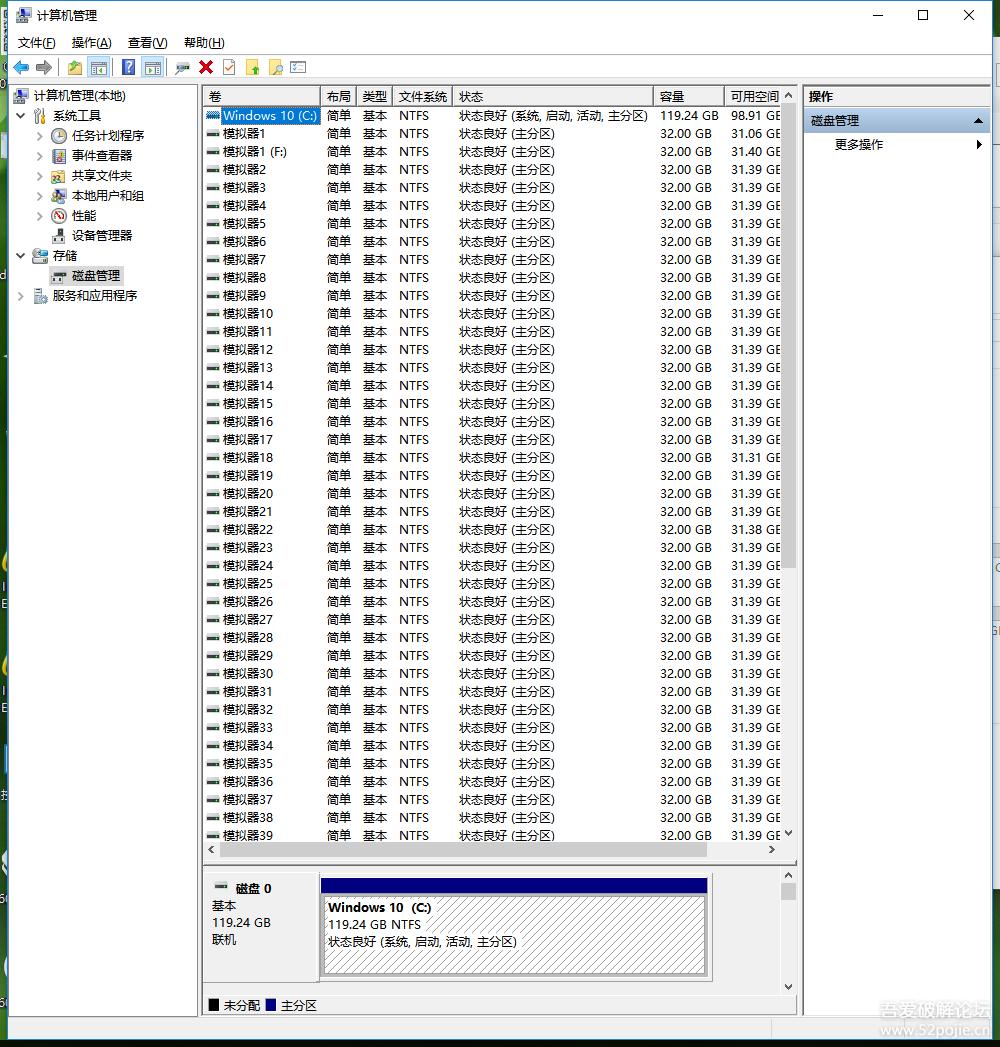Click the last settings list toolbar icon
This screenshot has height=1047, width=1000.
[x=298, y=67]
